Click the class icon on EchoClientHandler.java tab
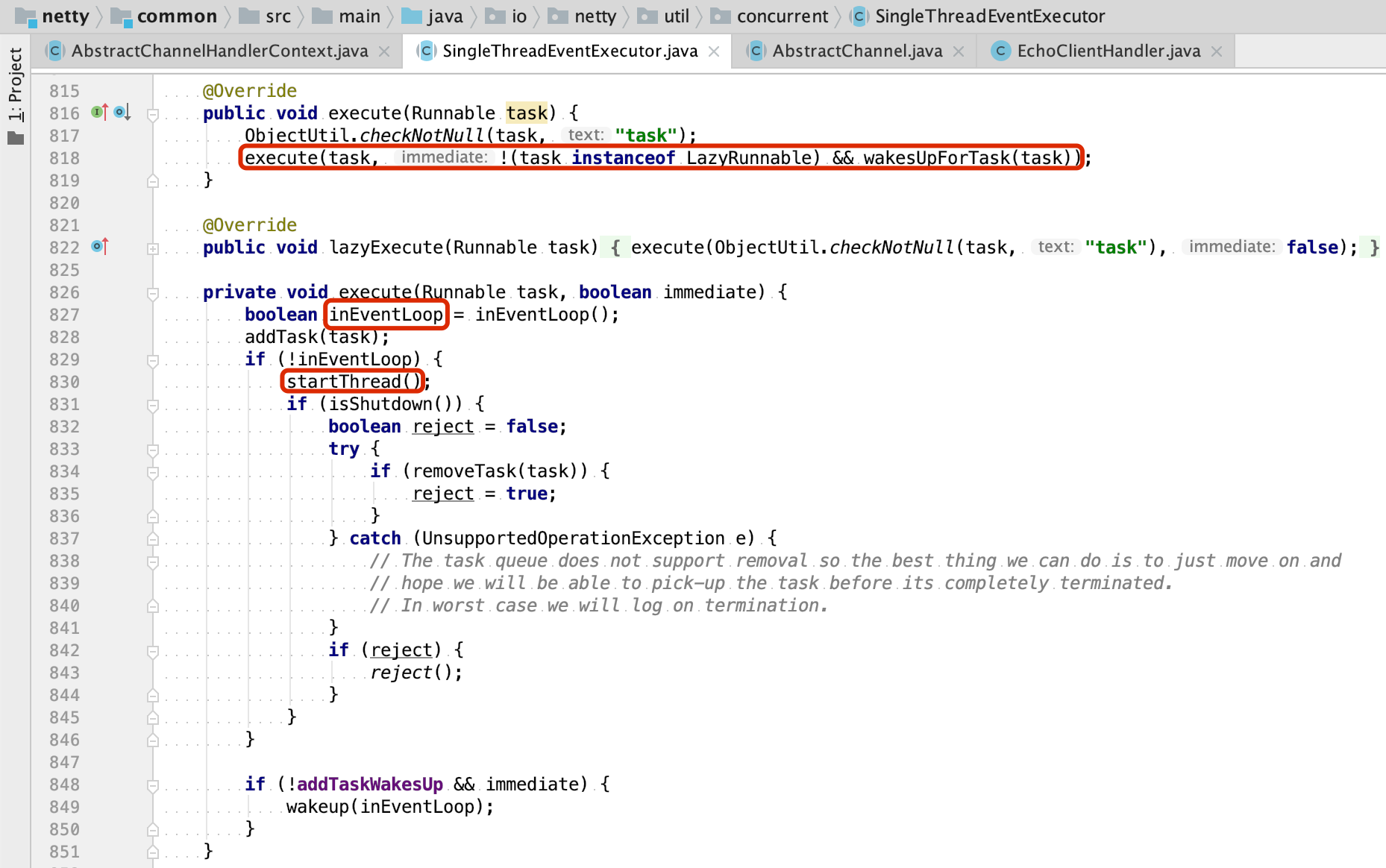The height and width of the screenshot is (868, 1386). 1000,51
